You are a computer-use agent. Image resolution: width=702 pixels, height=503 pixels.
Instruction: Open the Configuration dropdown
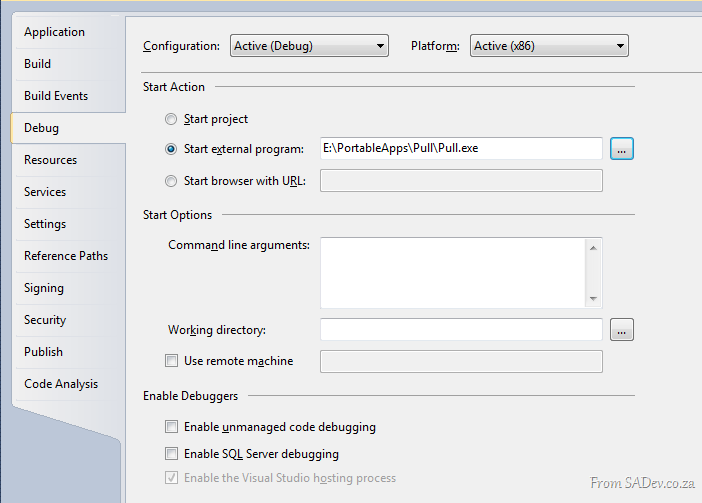(309, 46)
